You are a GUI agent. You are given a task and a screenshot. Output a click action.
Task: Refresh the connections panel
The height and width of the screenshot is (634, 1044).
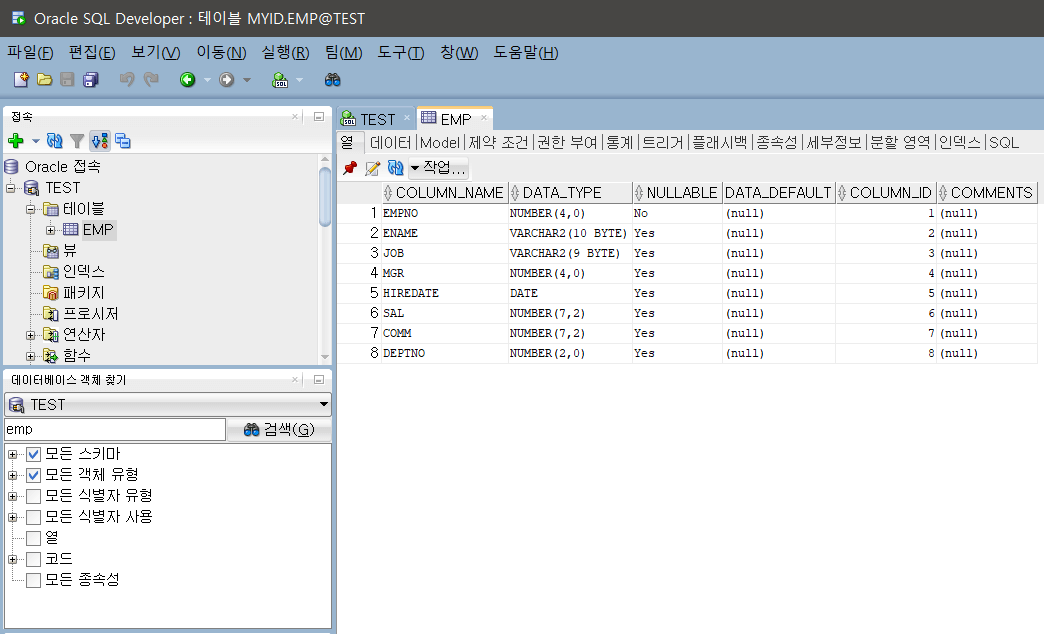pyautogui.click(x=55, y=141)
